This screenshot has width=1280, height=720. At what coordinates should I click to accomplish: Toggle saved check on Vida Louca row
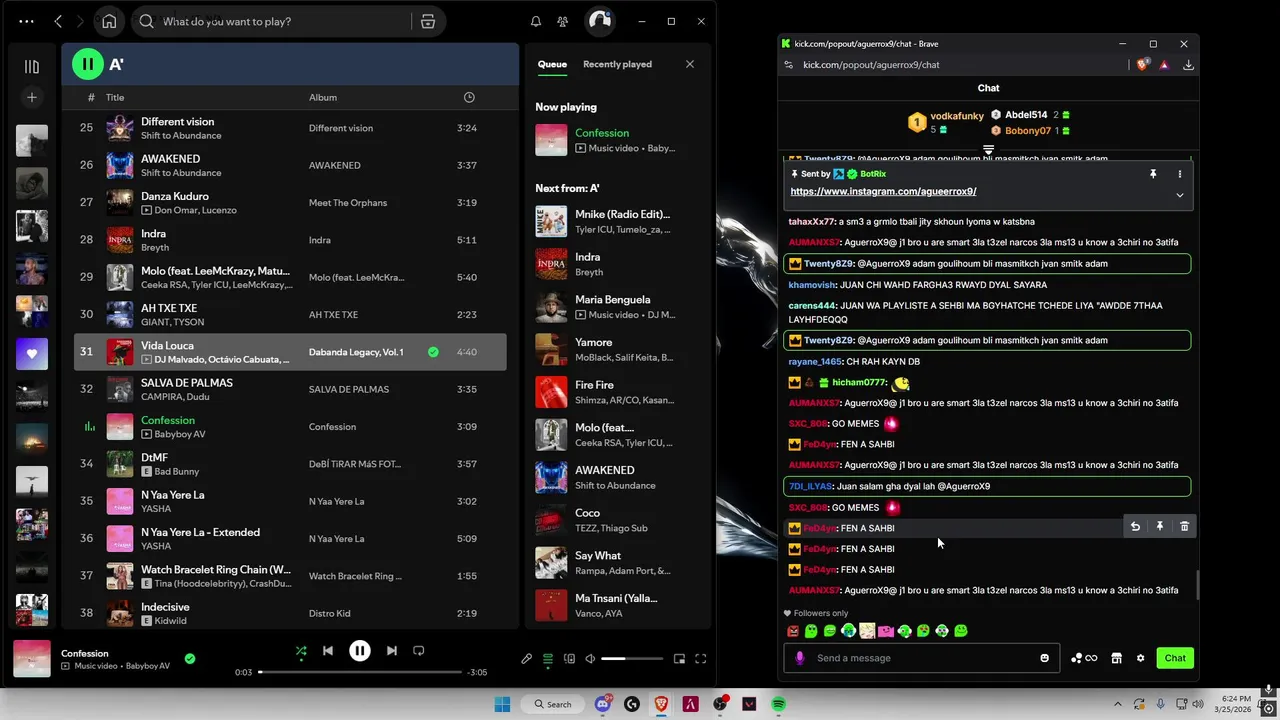[x=433, y=352]
